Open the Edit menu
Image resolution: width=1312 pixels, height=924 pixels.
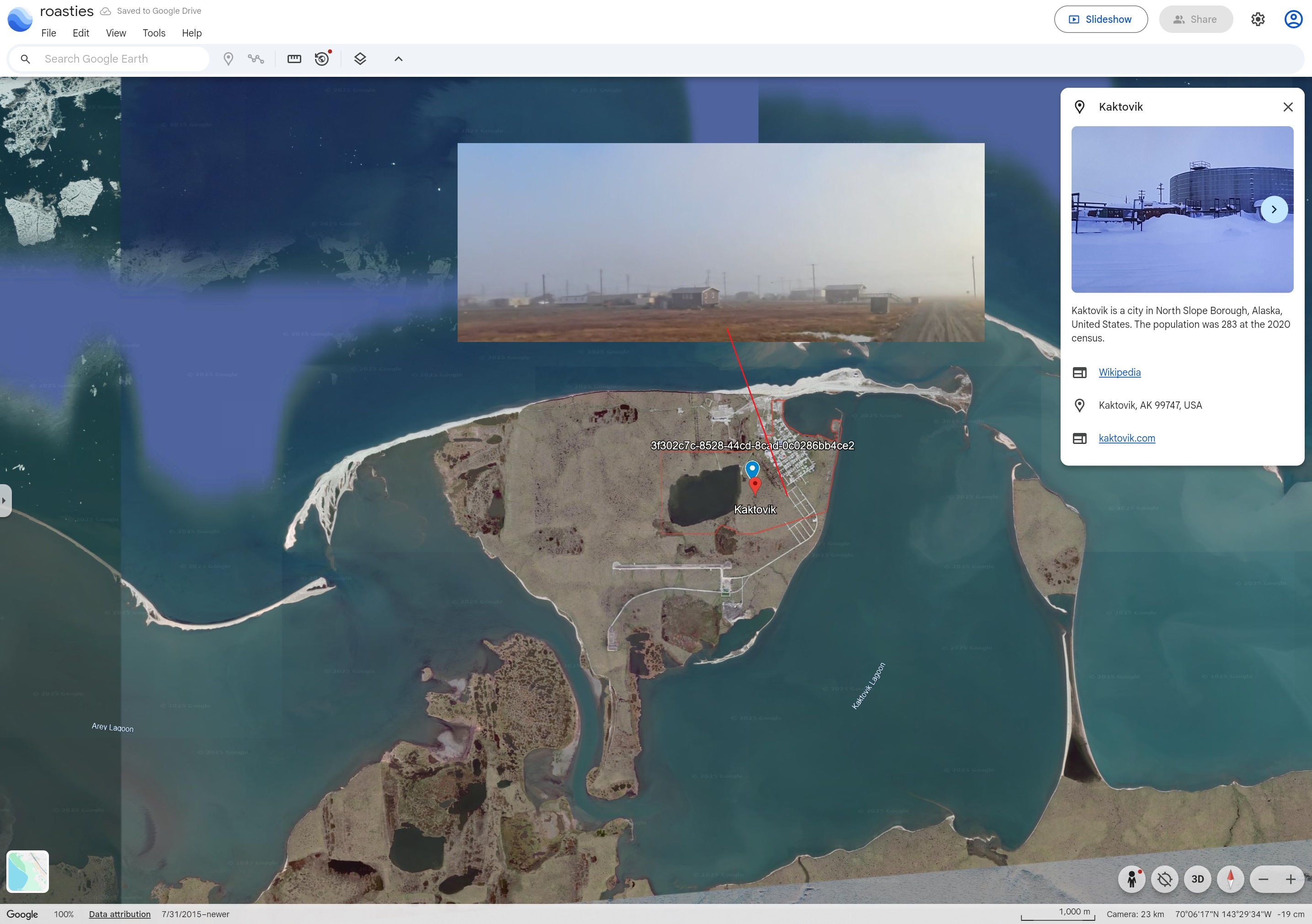80,33
